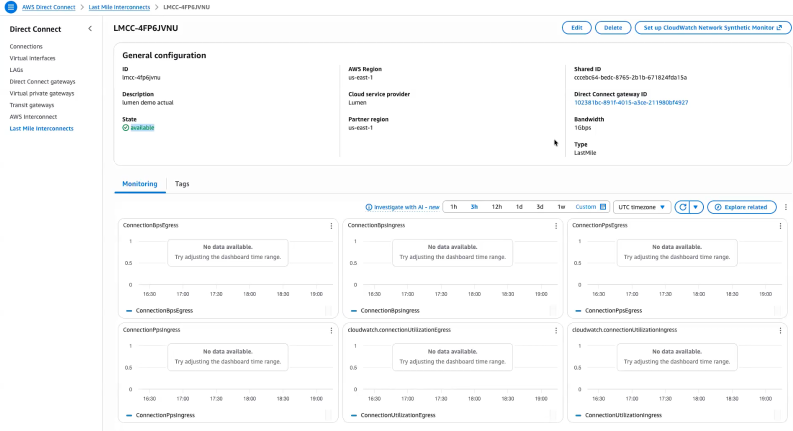Open Custom time range picker
This screenshot has height=431, width=793.
click(x=590, y=207)
